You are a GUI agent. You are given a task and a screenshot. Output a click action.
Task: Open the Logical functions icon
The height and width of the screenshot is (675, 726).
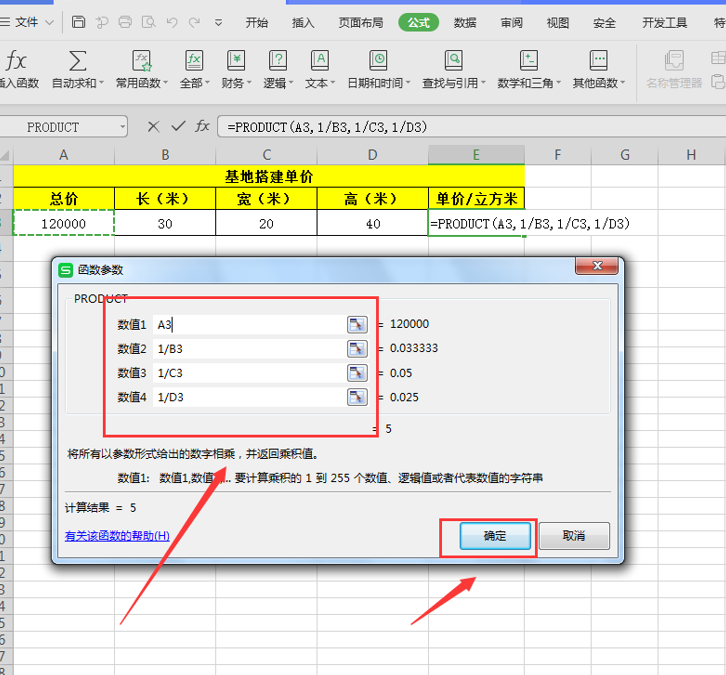pyautogui.click(x=278, y=61)
